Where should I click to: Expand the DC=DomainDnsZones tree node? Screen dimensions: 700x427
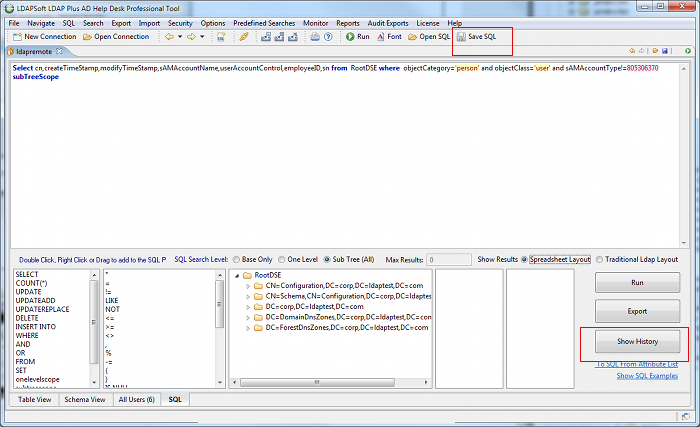[248, 317]
